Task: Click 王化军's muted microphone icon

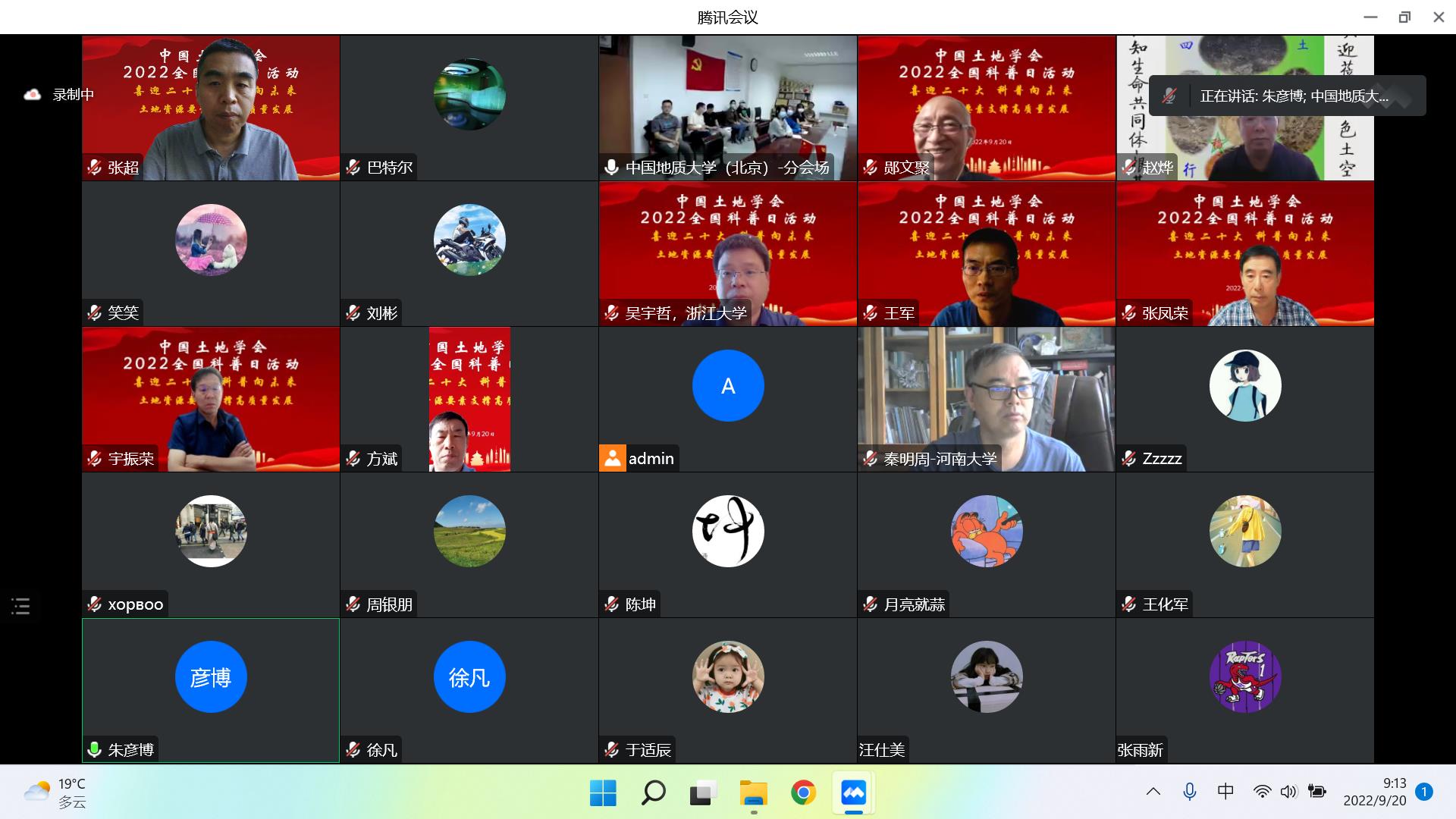Action: (1129, 604)
